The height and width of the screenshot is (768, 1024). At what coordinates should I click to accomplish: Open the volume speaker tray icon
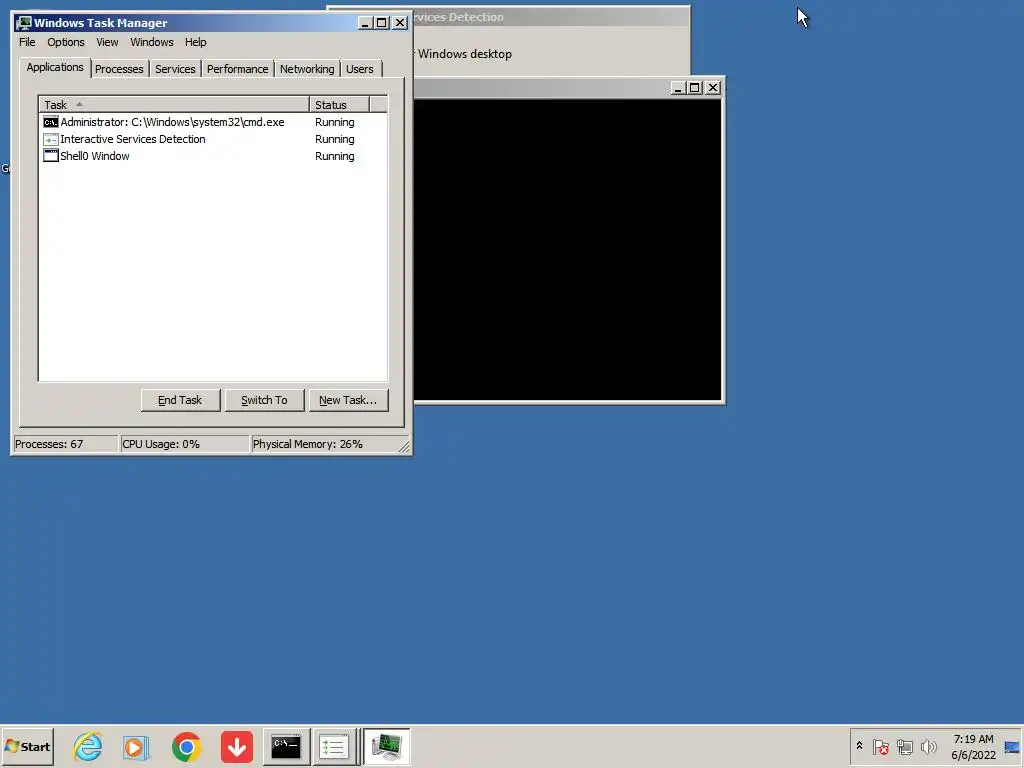pyautogui.click(x=928, y=746)
